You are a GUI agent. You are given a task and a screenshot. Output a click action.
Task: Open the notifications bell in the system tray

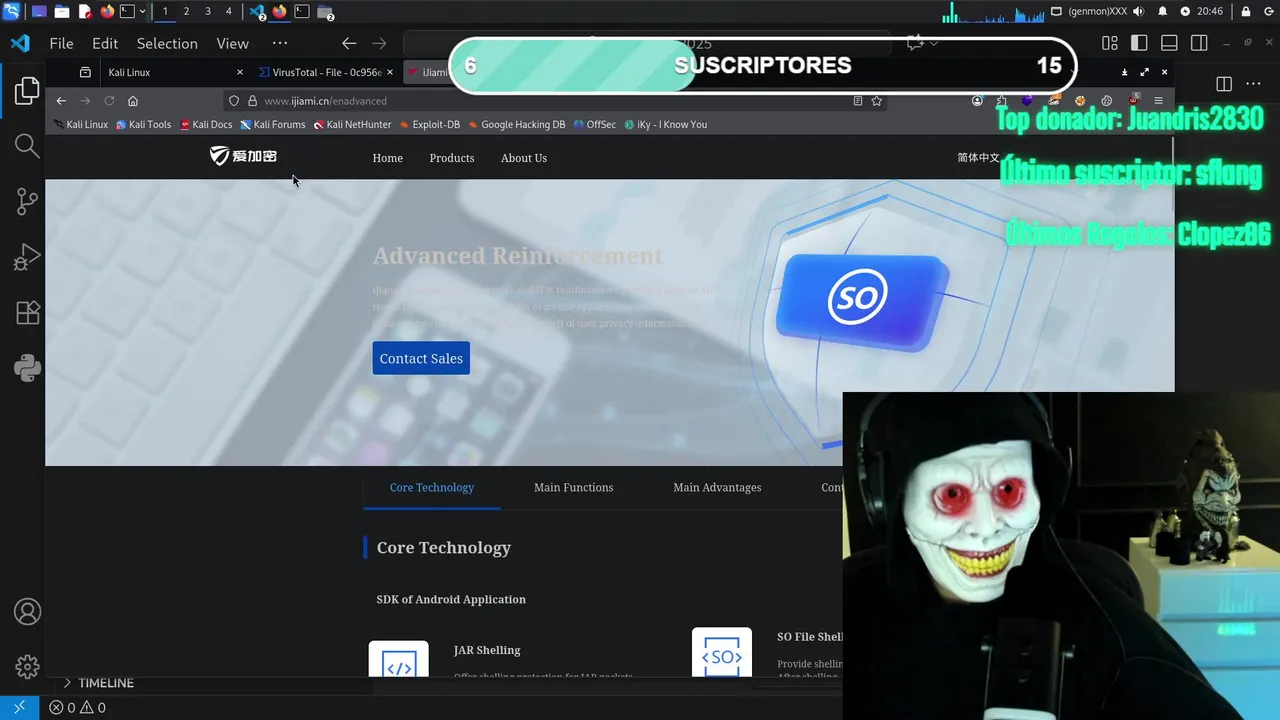click(x=1163, y=12)
